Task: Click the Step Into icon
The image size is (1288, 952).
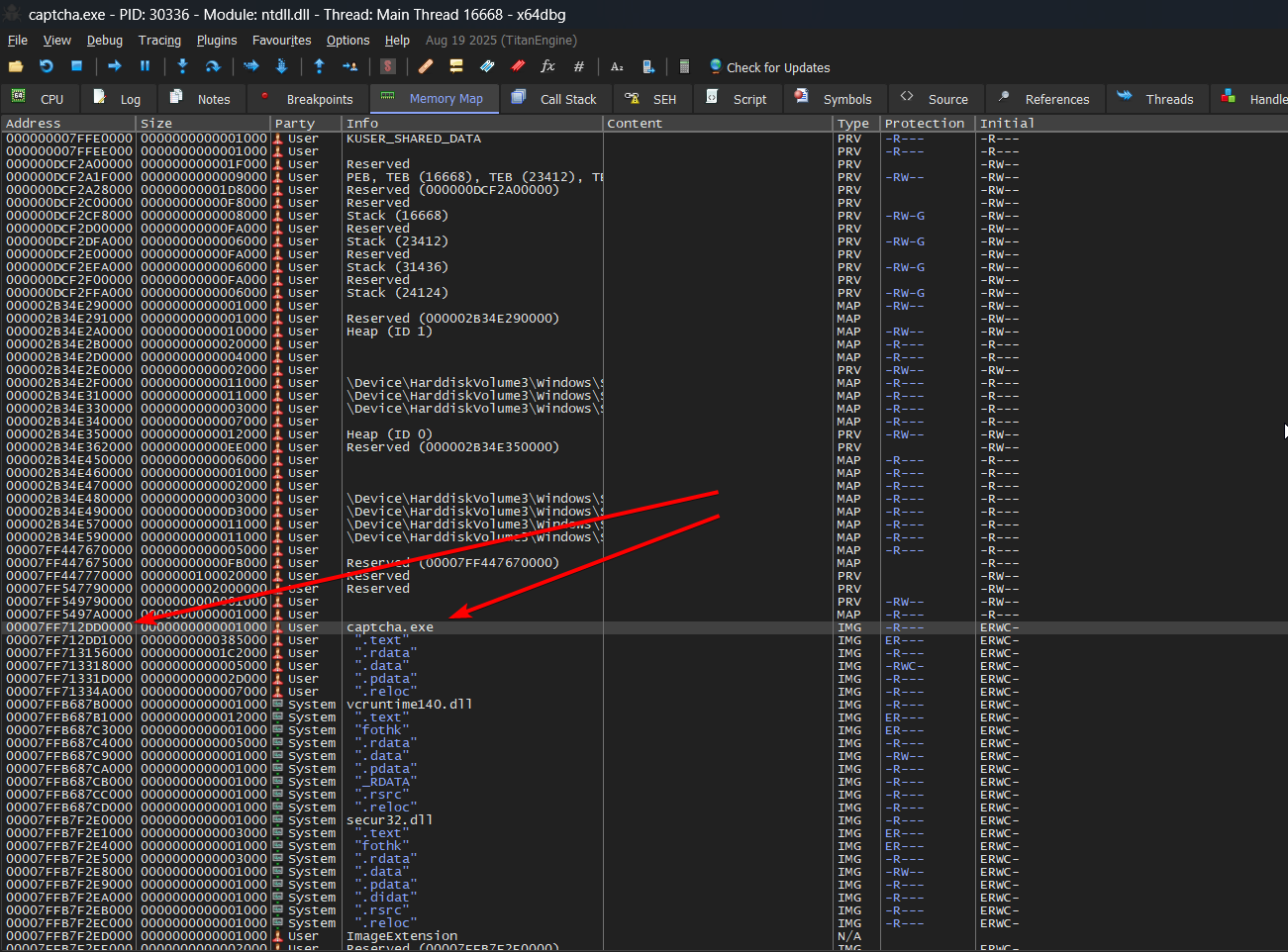Action: (x=182, y=66)
